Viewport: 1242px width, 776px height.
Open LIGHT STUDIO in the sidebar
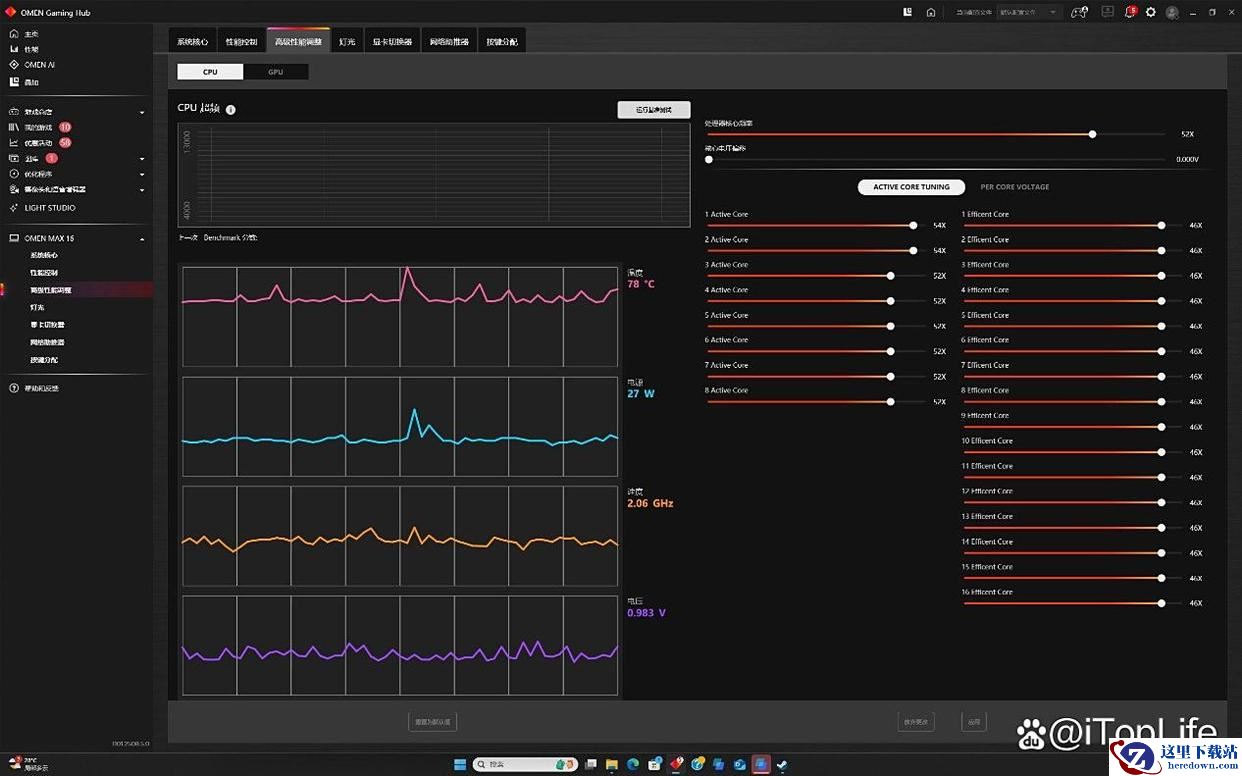click(x=49, y=208)
